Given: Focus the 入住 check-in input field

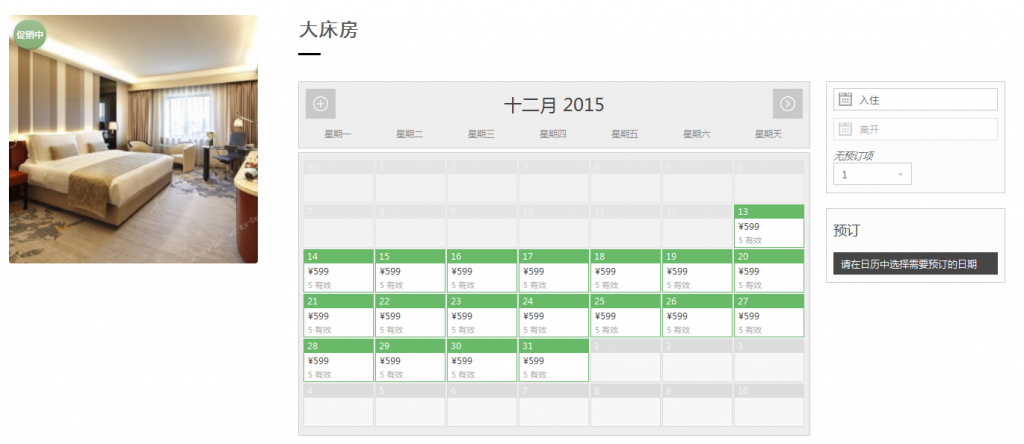Looking at the screenshot, I should (915, 99).
